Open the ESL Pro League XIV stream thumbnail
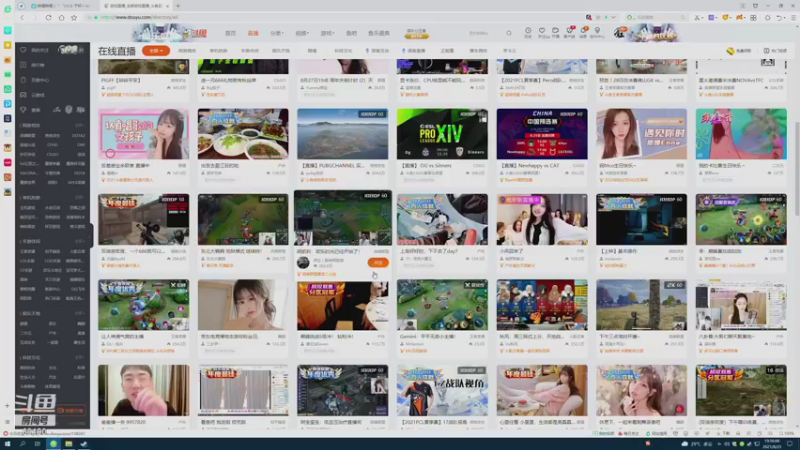 (442, 134)
